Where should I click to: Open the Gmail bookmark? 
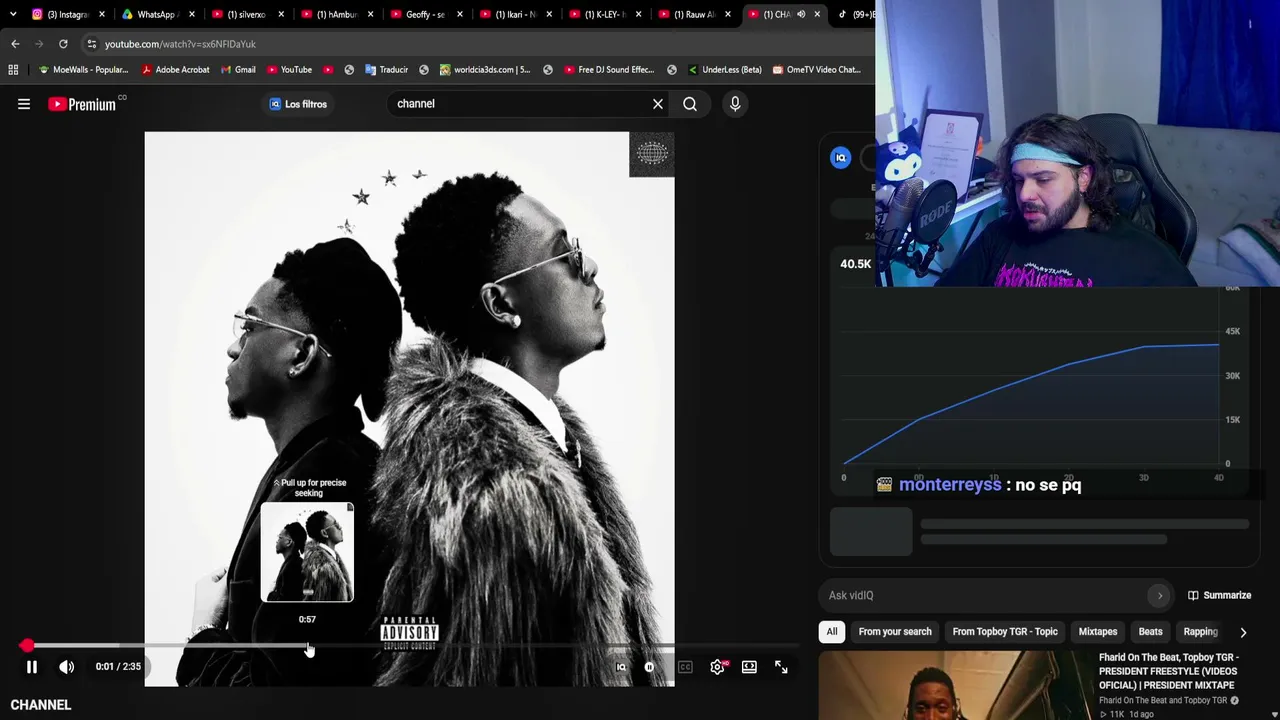pyautogui.click(x=238, y=70)
